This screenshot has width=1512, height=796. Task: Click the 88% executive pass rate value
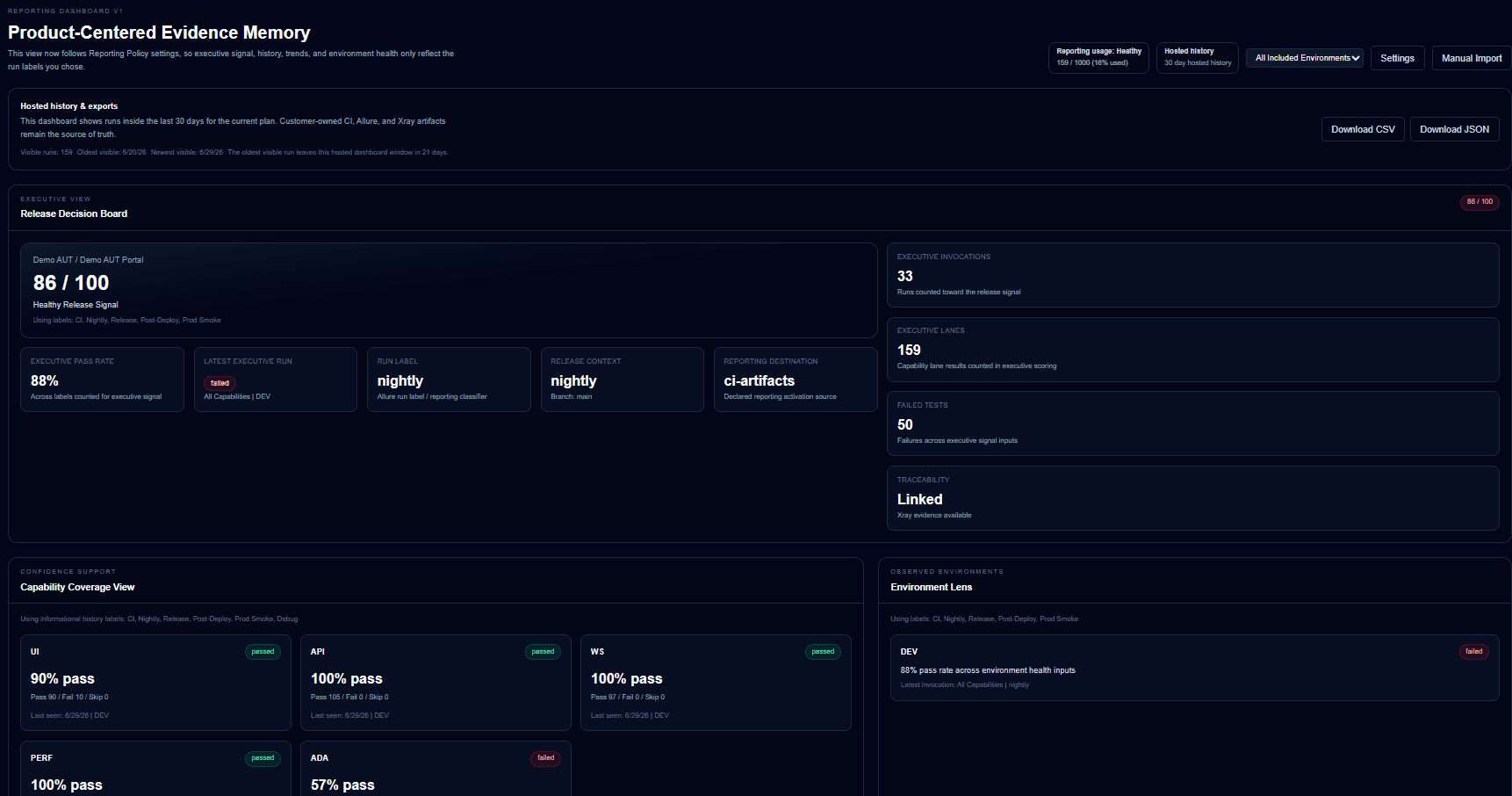(x=45, y=380)
